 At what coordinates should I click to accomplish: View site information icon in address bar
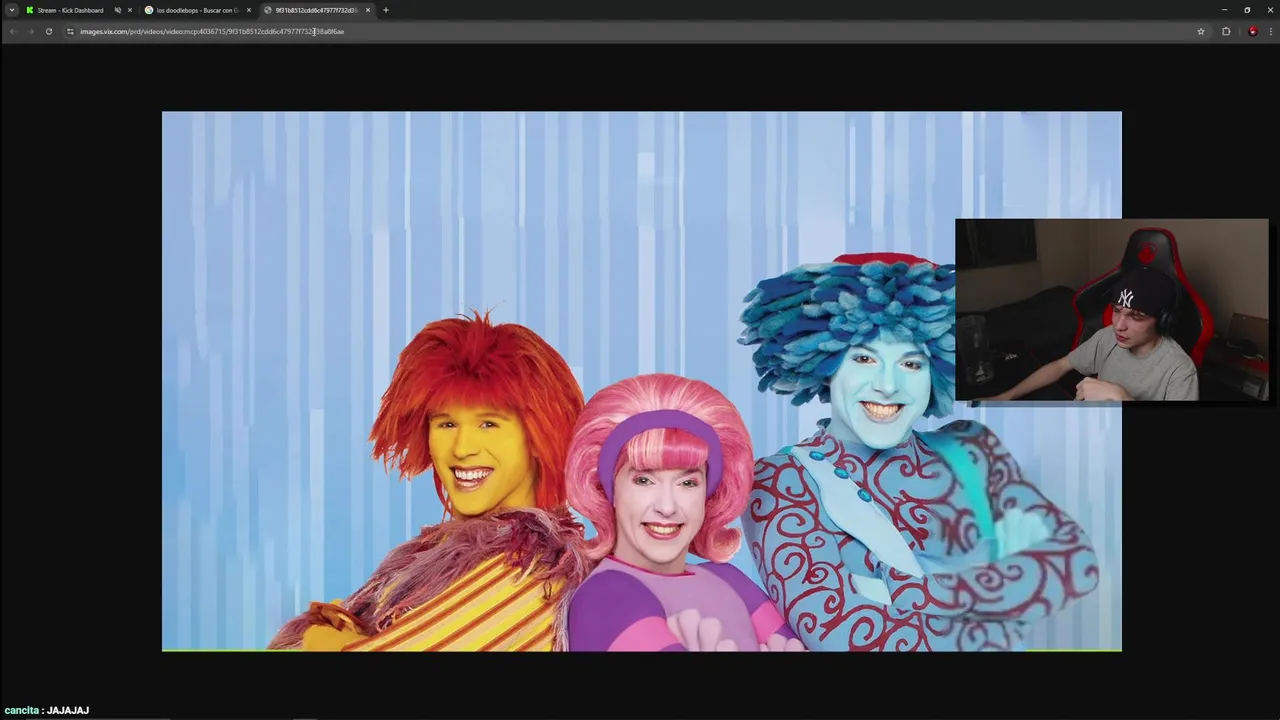point(70,31)
